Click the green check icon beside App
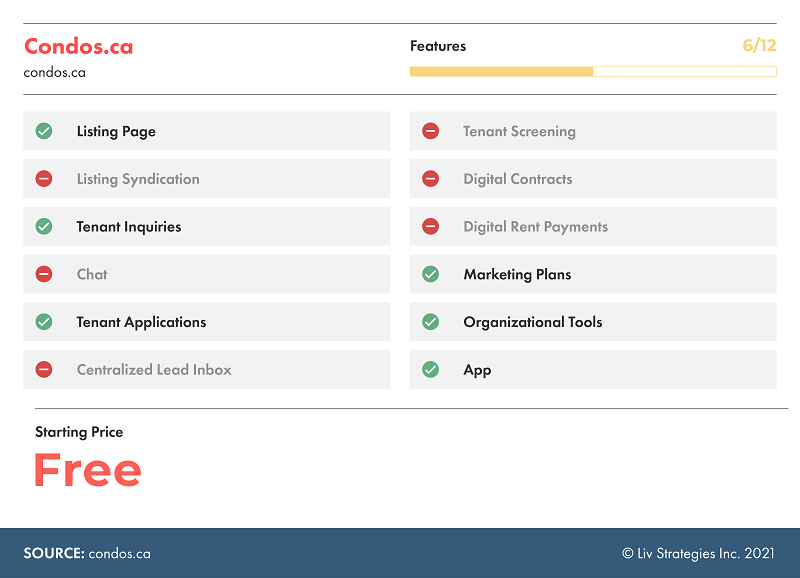This screenshot has width=800, height=578. click(431, 369)
